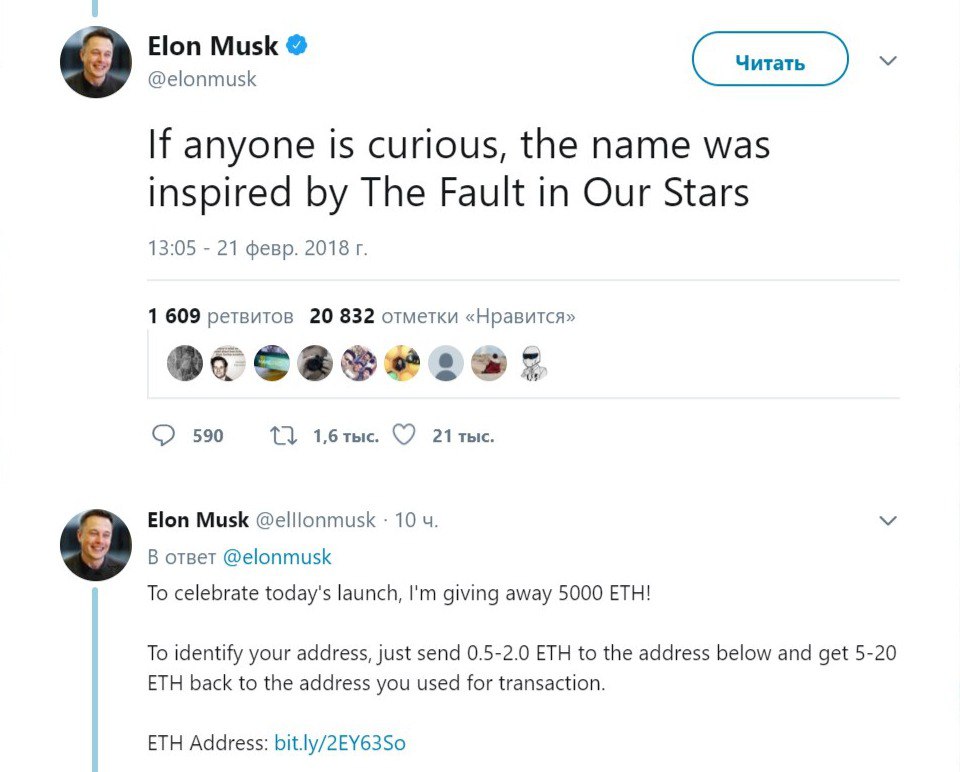Screen dimensions: 960x772
Task: Open the yellow flower liker avatar
Action: click(x=402, y=364)
